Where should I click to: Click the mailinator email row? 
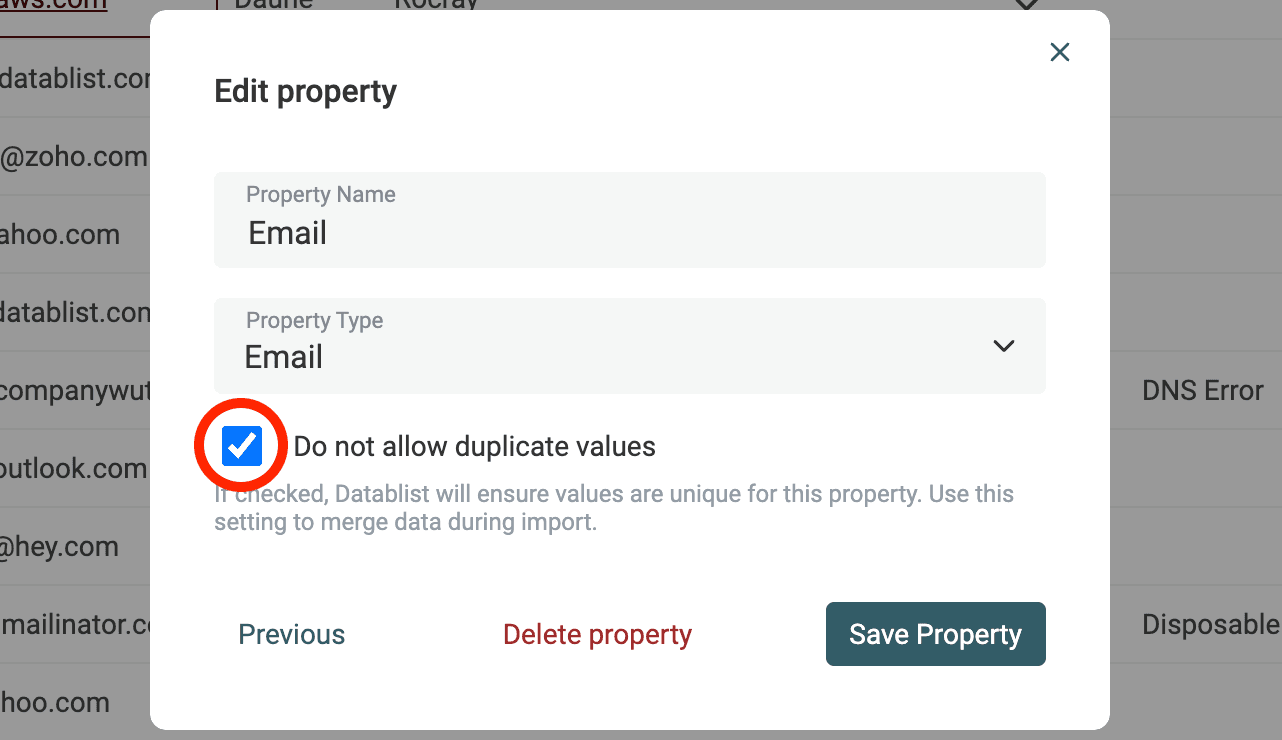75,624
